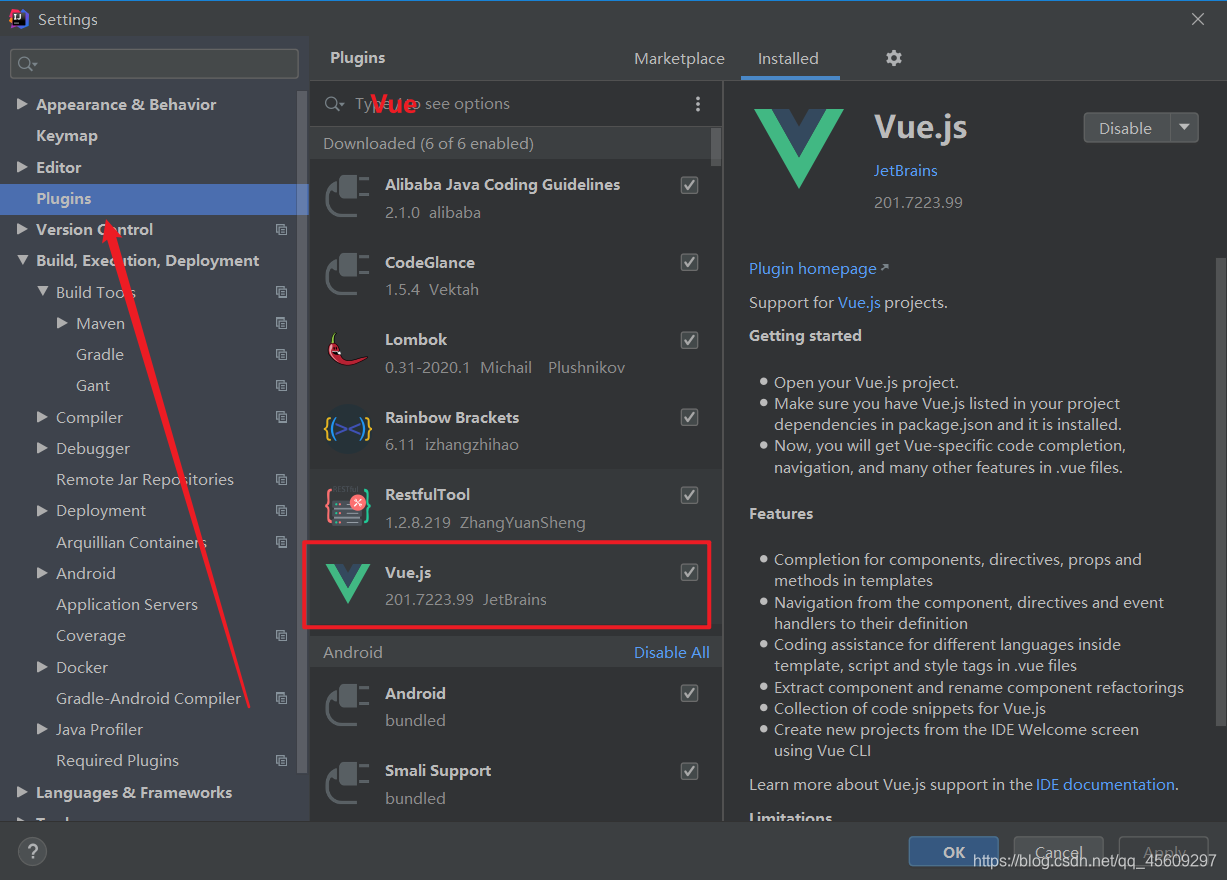Open plugin settings gear menu
Screen dimensions: 1227x880
point(894,58)
